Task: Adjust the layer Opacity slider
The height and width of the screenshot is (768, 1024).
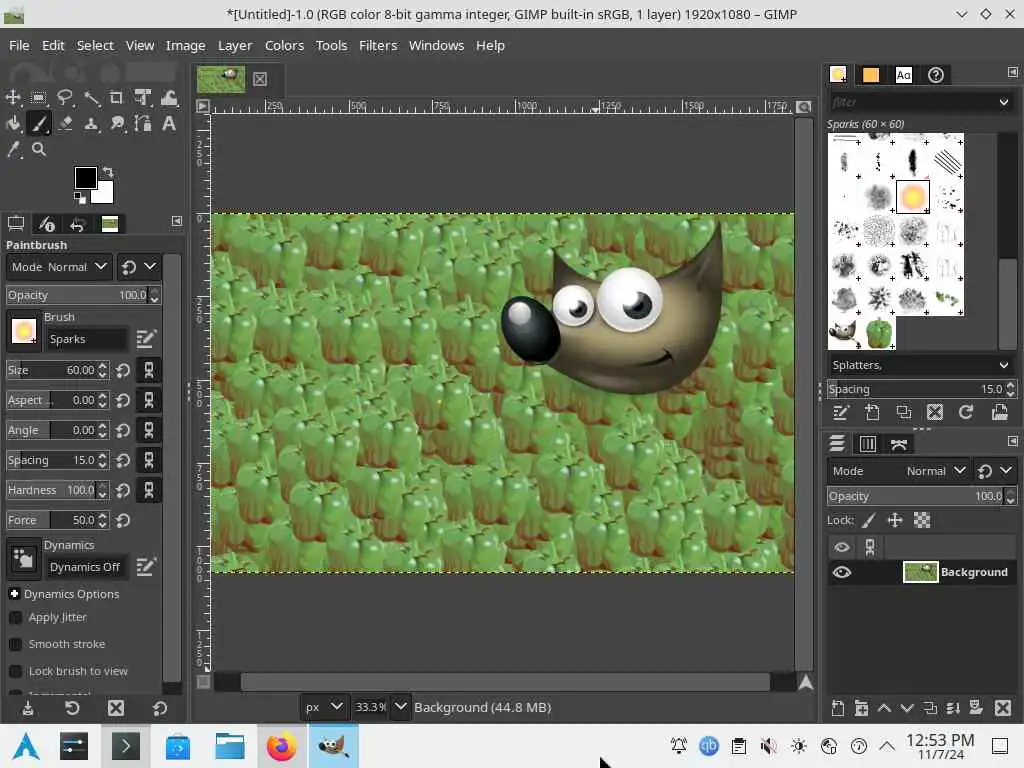Action: point(916,496)
